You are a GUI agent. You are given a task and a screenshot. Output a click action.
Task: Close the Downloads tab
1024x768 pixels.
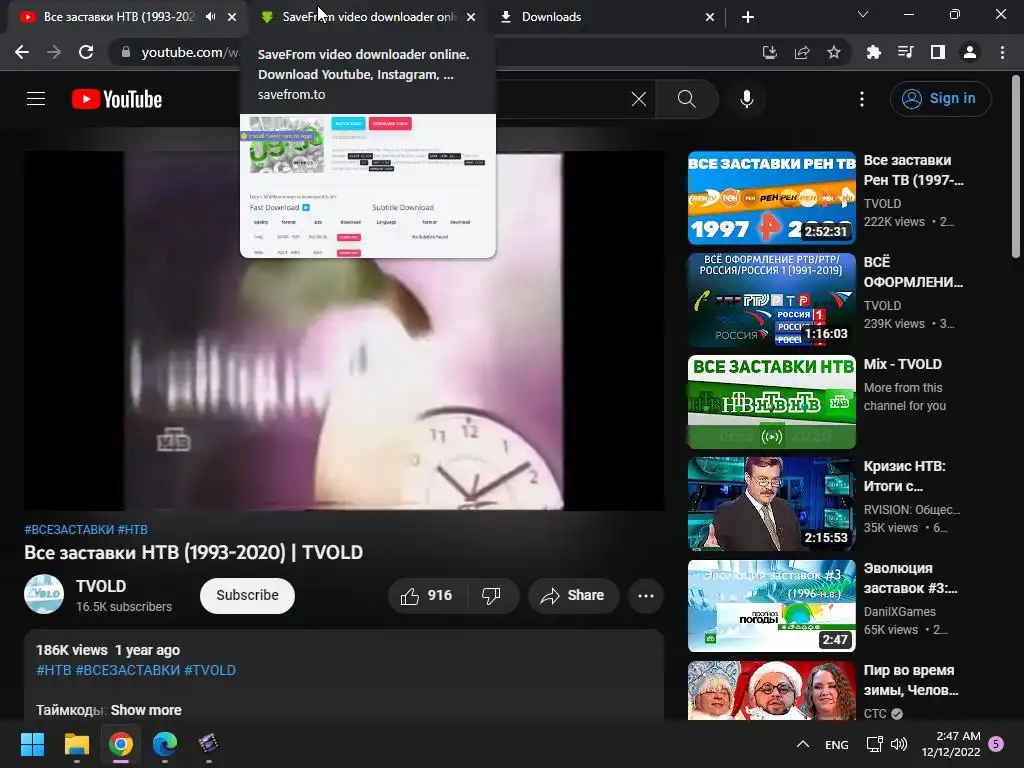pyautogui.click(x=710, y=17)
